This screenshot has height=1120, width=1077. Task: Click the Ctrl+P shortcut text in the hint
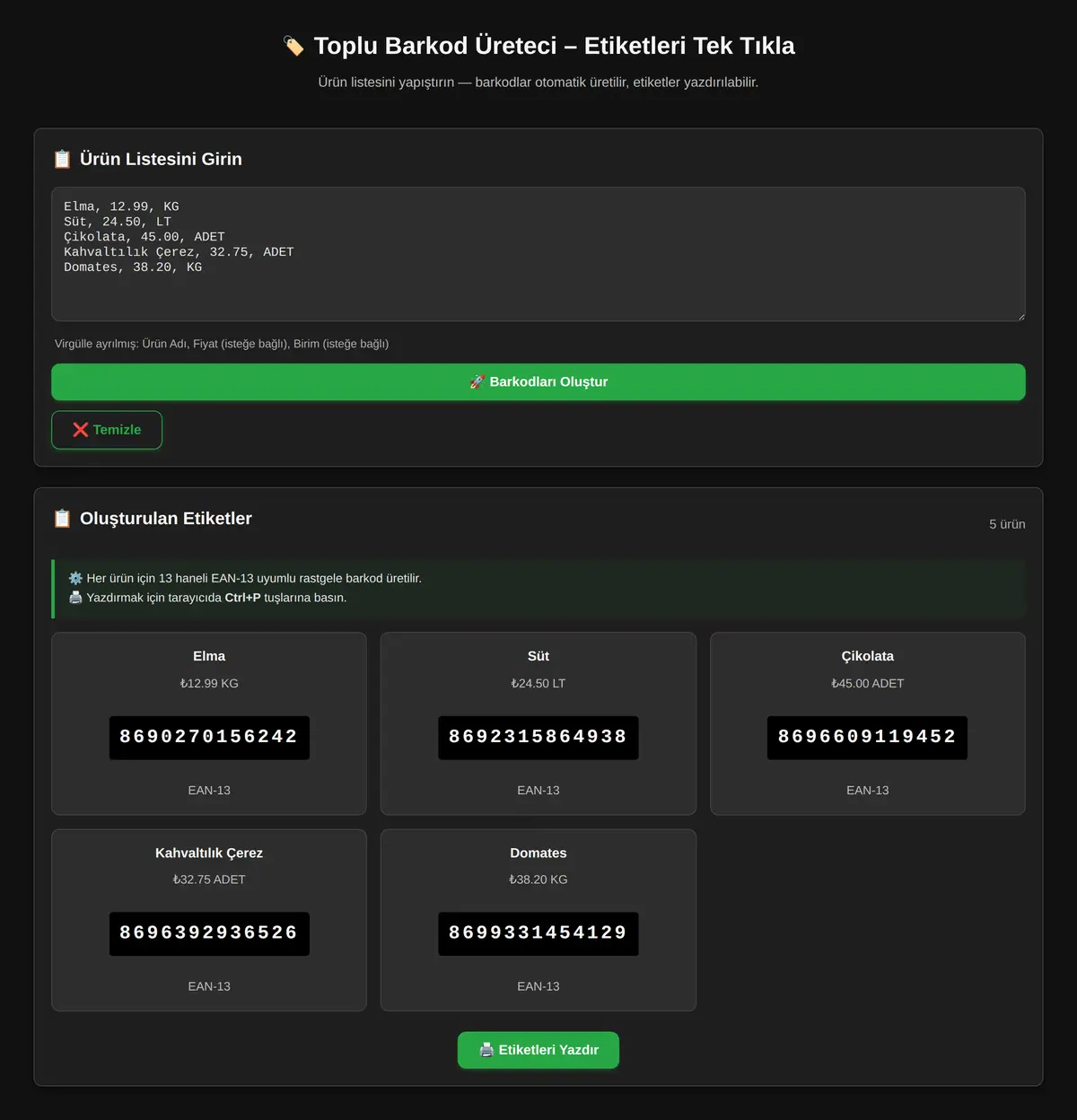pos(242,598)
